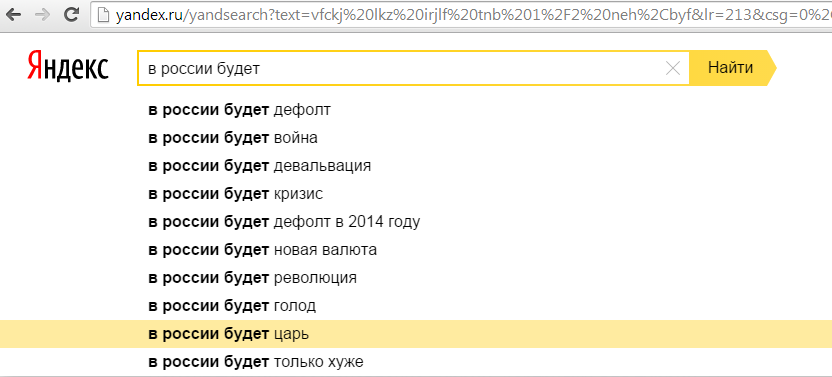The image size is (832, 377).
Task: Click the browser forward arrow
Action: pos(42,14)
